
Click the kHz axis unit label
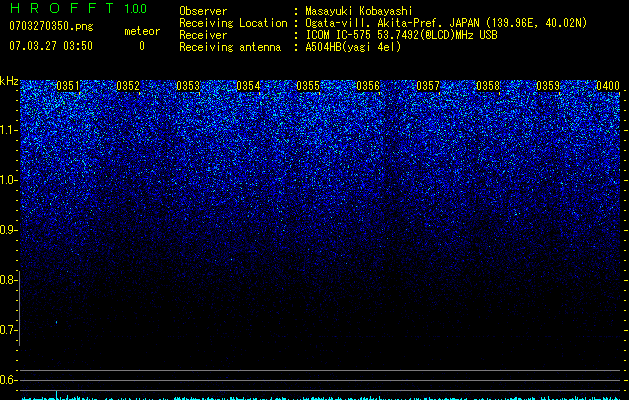(9, 81)
